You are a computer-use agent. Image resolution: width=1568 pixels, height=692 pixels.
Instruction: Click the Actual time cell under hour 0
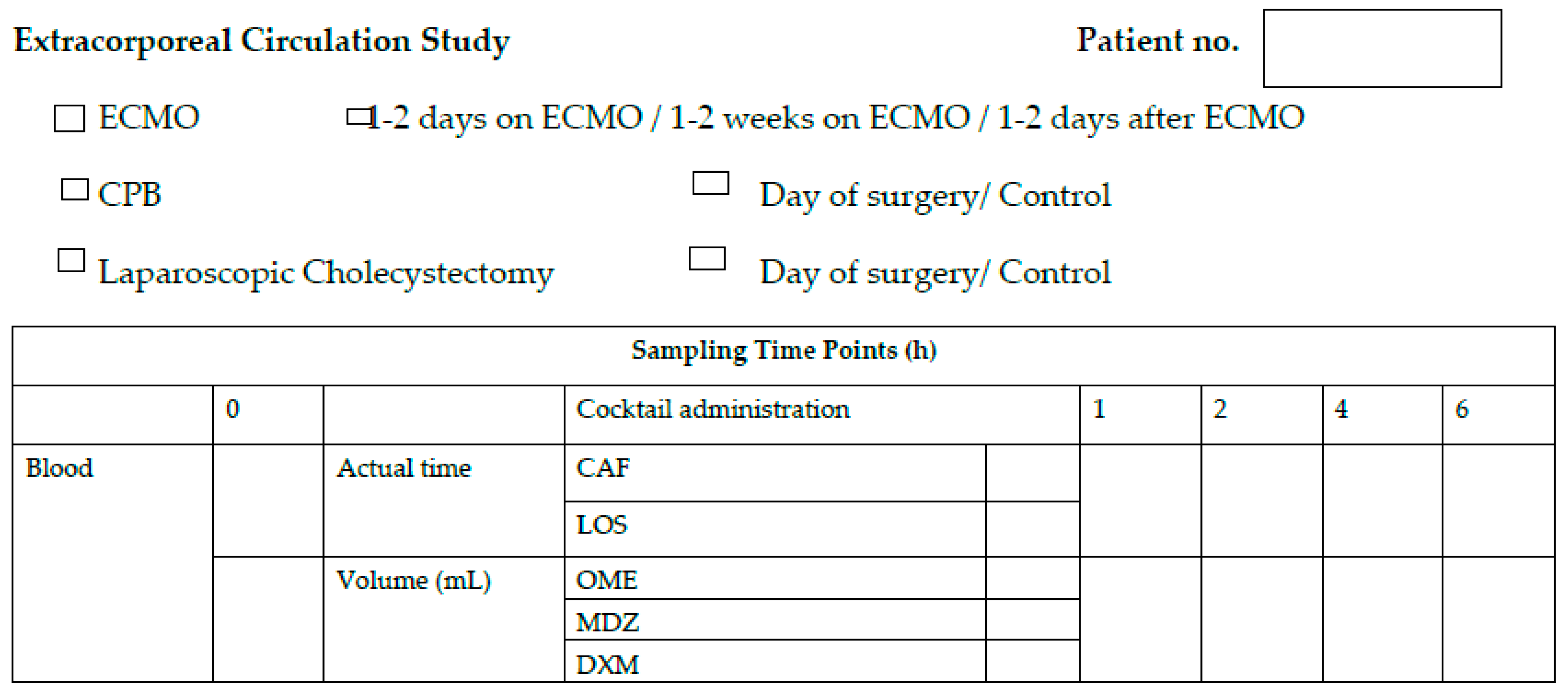coord(268,500)
